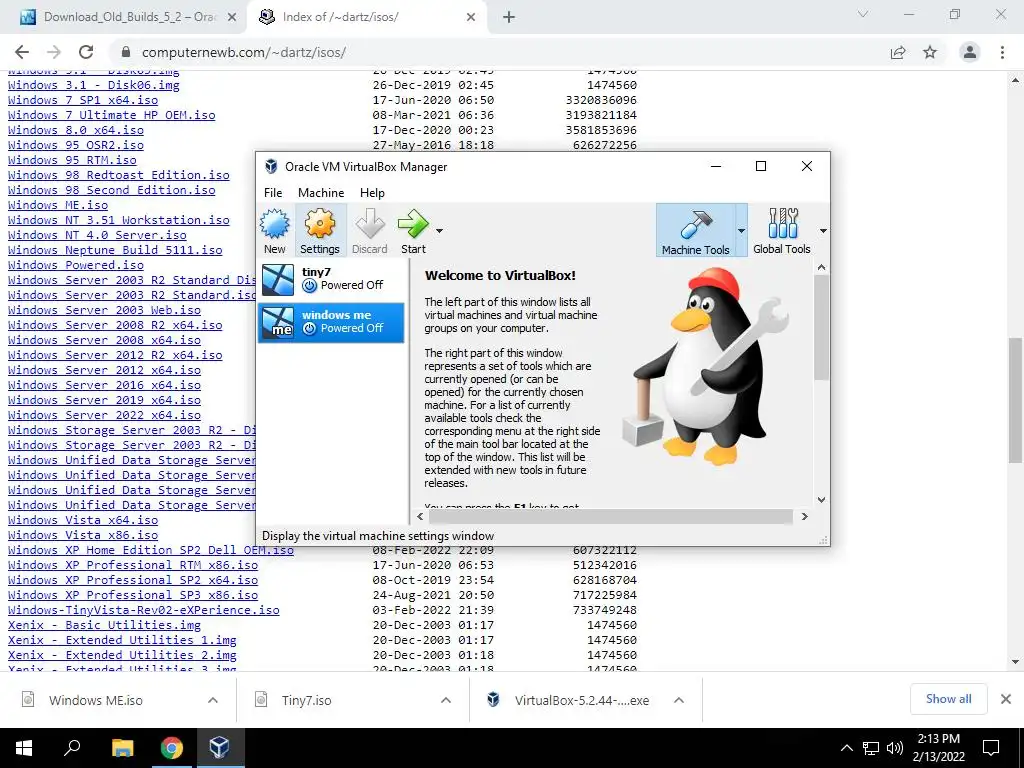This screenshot has width=1024, height=768.
Task: Open downloaded Tiny7.iso item
Action: (x=307, y=700)
